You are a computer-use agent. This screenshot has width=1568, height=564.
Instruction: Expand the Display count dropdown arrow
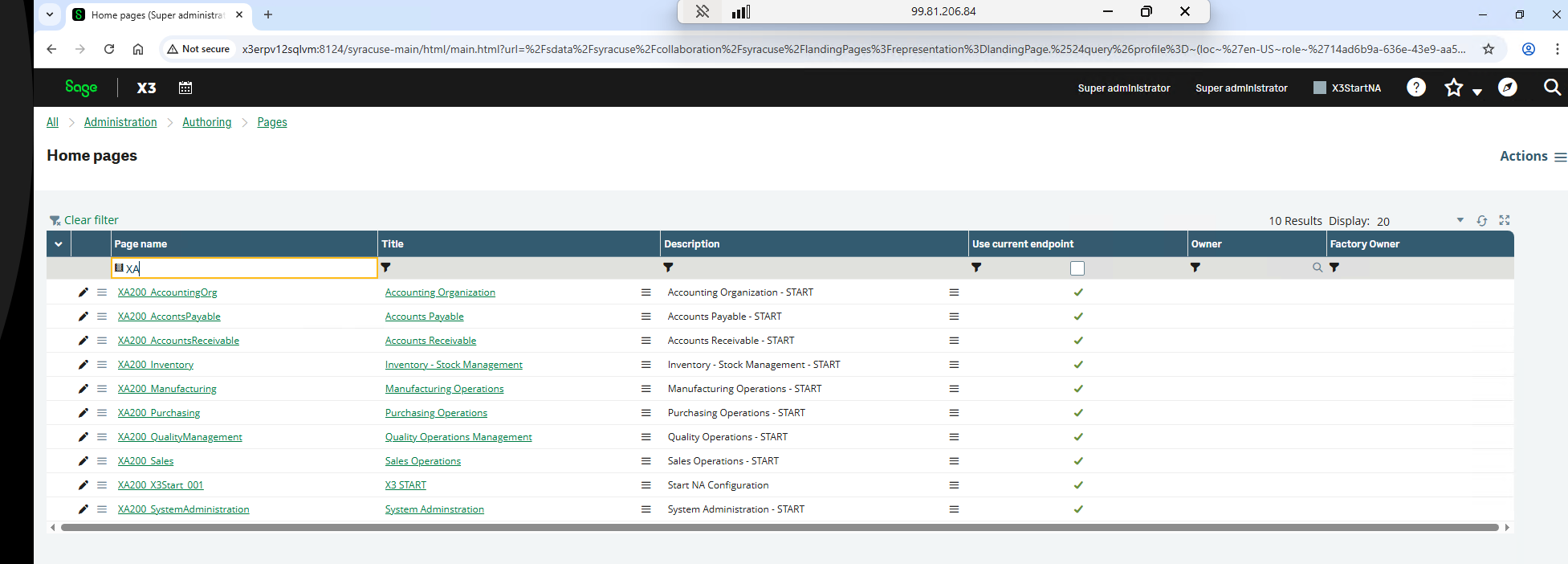click(x=1460, y=220)
